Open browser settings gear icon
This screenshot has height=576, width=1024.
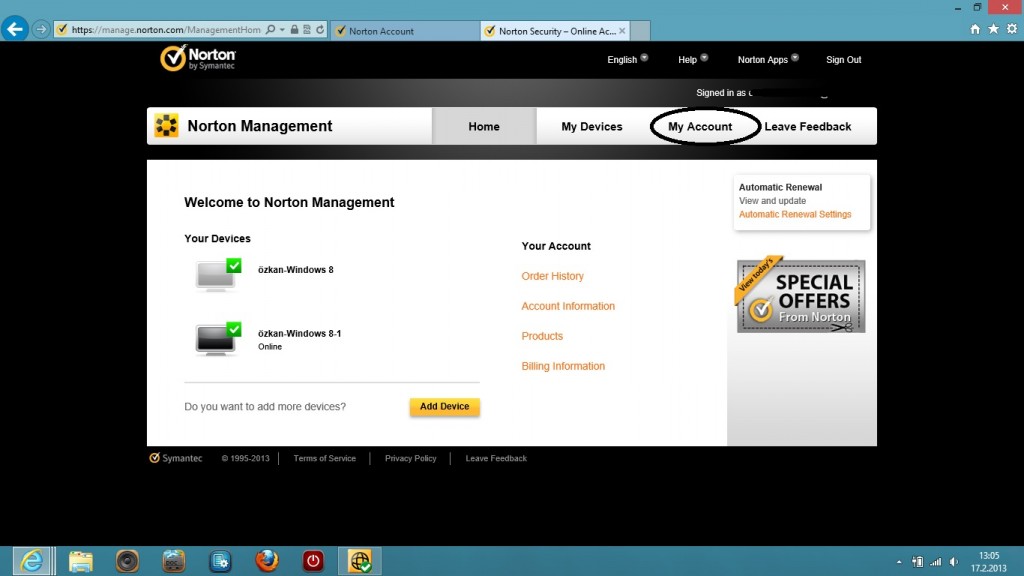(x=1011, y=30)
